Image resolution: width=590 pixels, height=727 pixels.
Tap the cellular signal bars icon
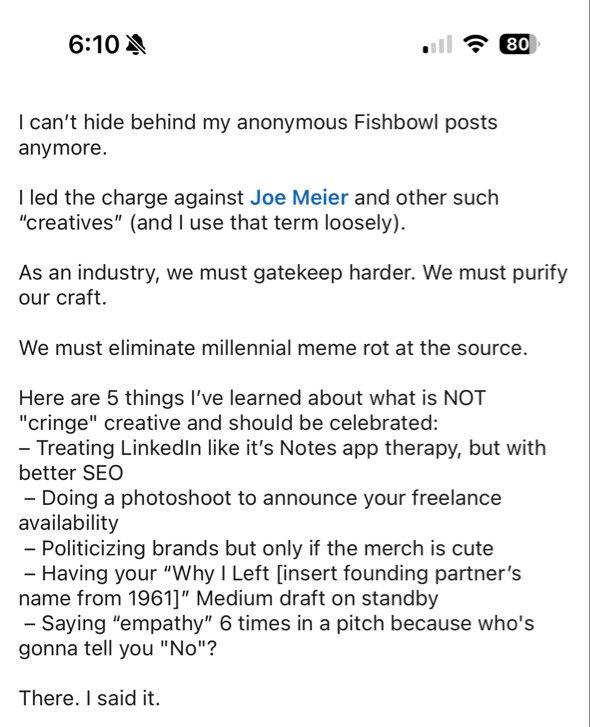click(x=437, y=45)
